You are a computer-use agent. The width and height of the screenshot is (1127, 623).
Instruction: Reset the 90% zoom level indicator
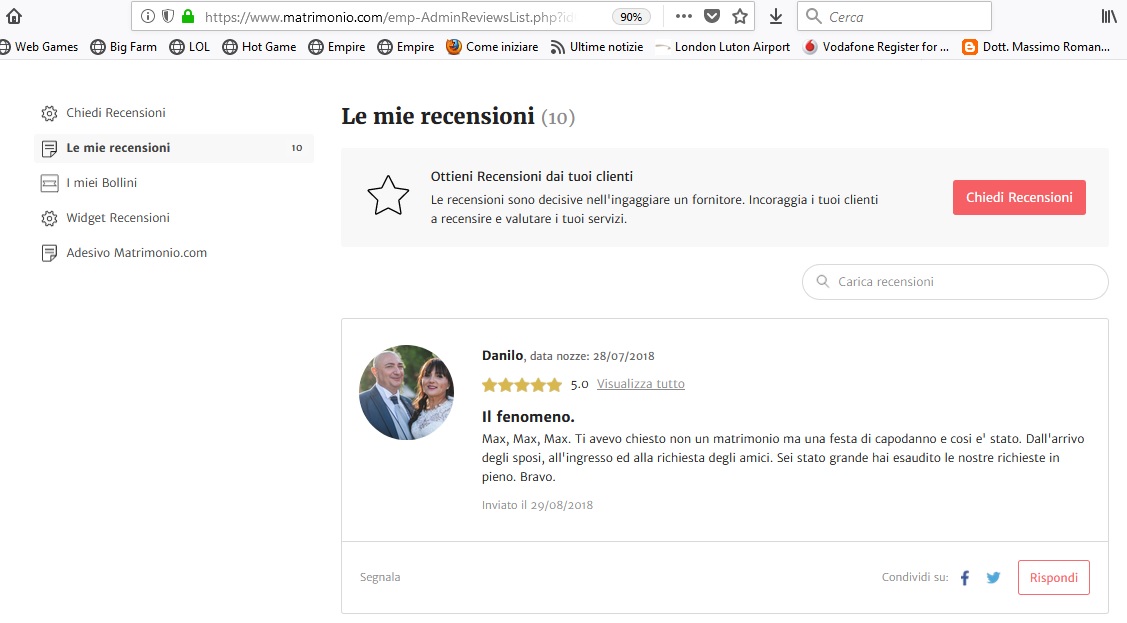pyautogui.click(x=631, y=17)
